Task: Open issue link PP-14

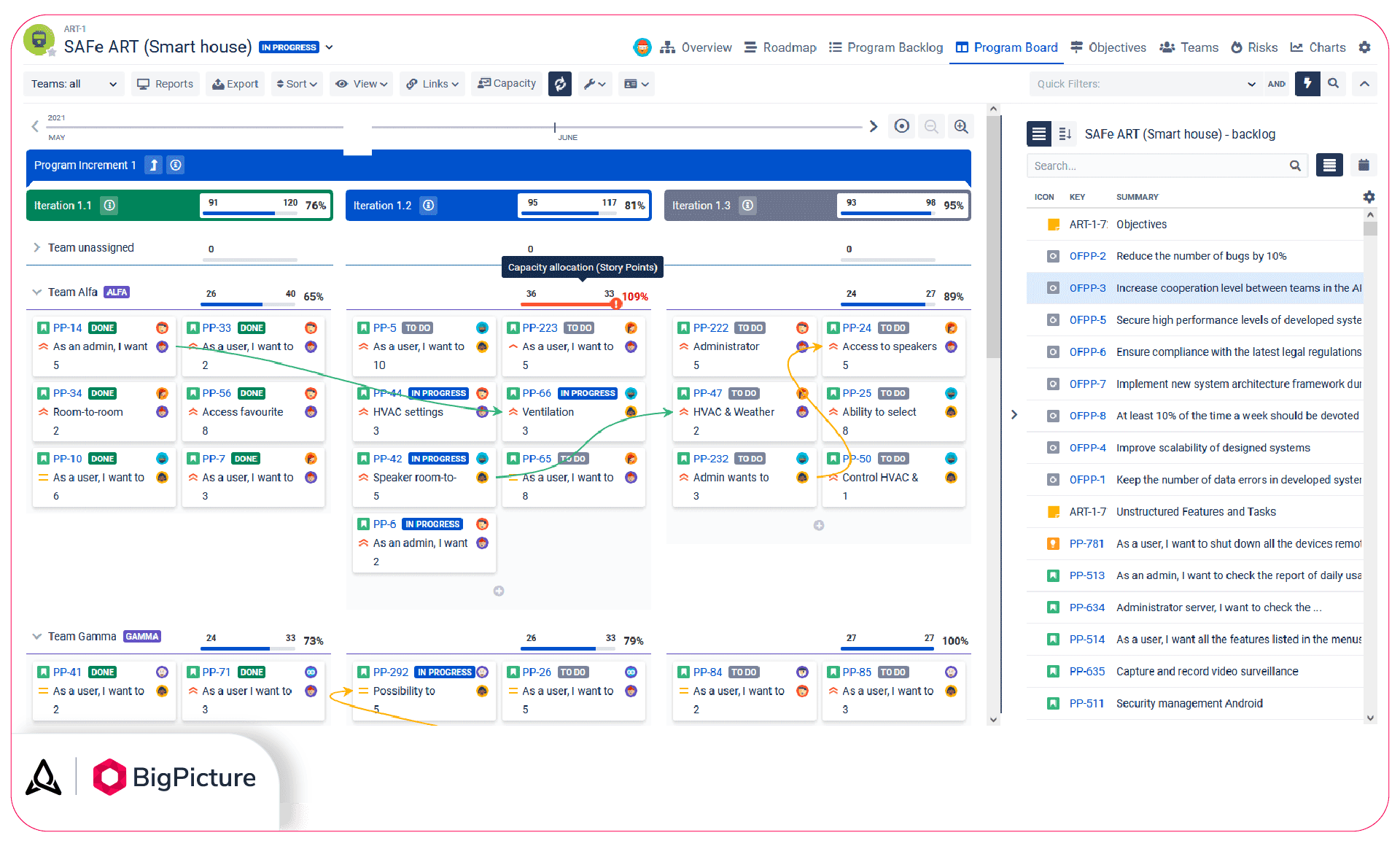Action: click(67, 328)
